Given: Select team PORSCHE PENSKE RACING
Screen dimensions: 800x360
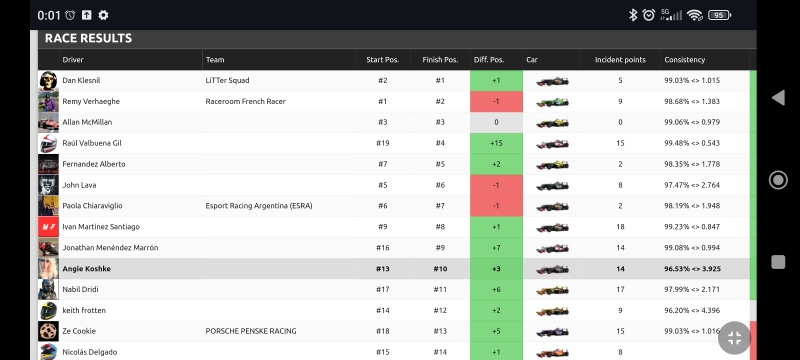Looking at the screenshot, I should tap(251, 331).
